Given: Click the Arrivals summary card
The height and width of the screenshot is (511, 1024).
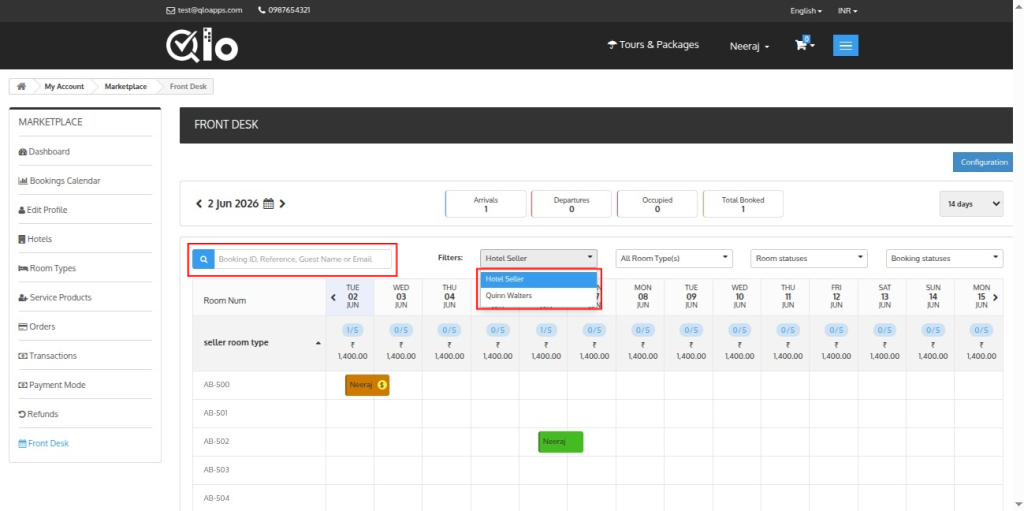Looking at the screenshot, I should pos(486,204).
